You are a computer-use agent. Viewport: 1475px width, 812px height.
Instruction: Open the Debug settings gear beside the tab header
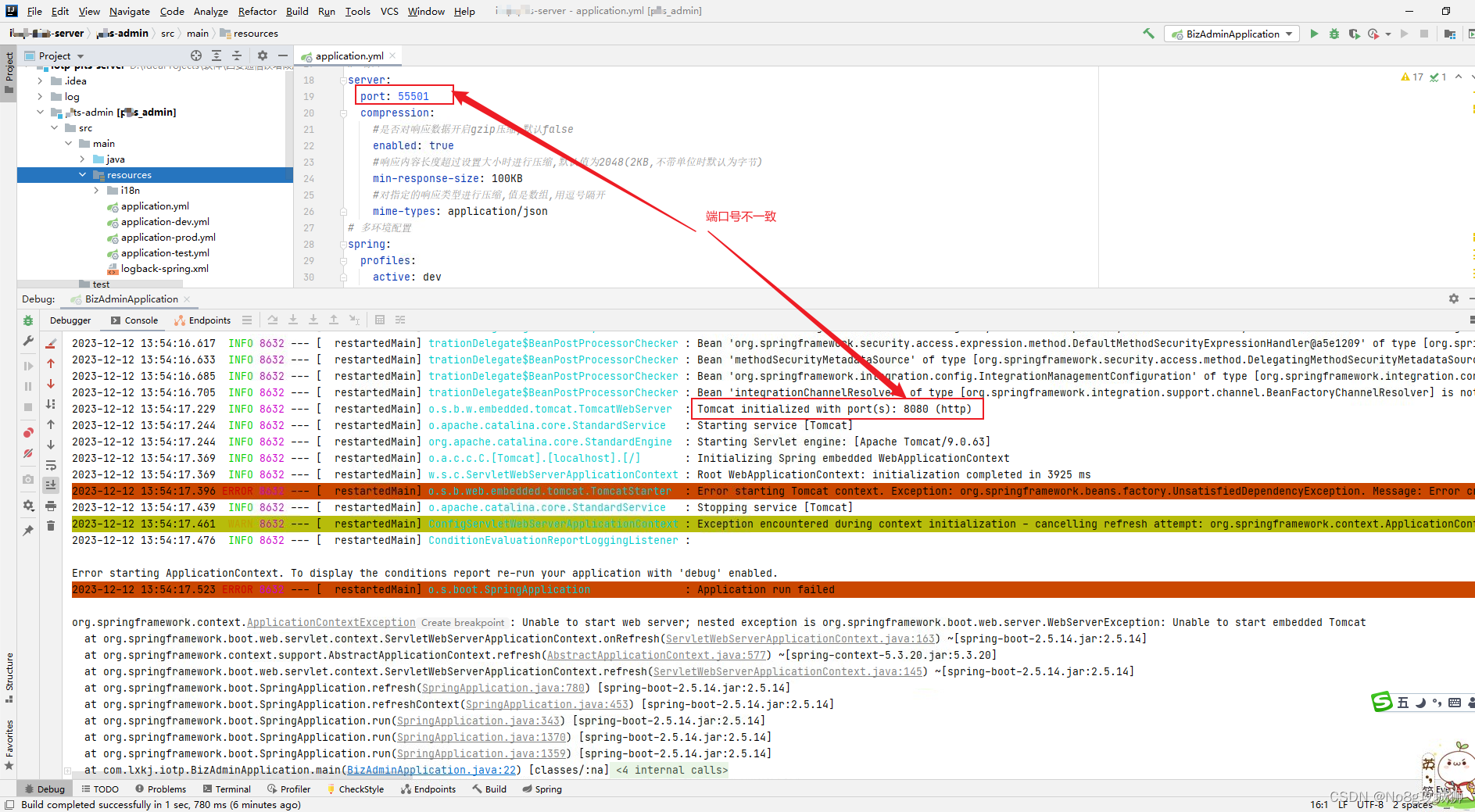tap(1453, 299)
